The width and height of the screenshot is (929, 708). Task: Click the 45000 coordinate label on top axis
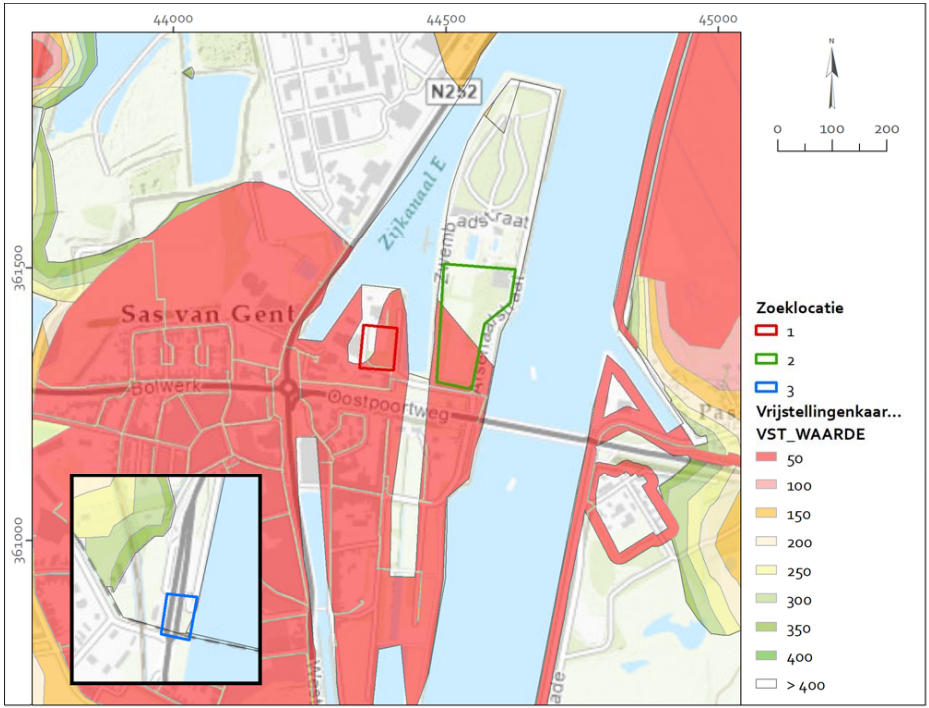717,19
